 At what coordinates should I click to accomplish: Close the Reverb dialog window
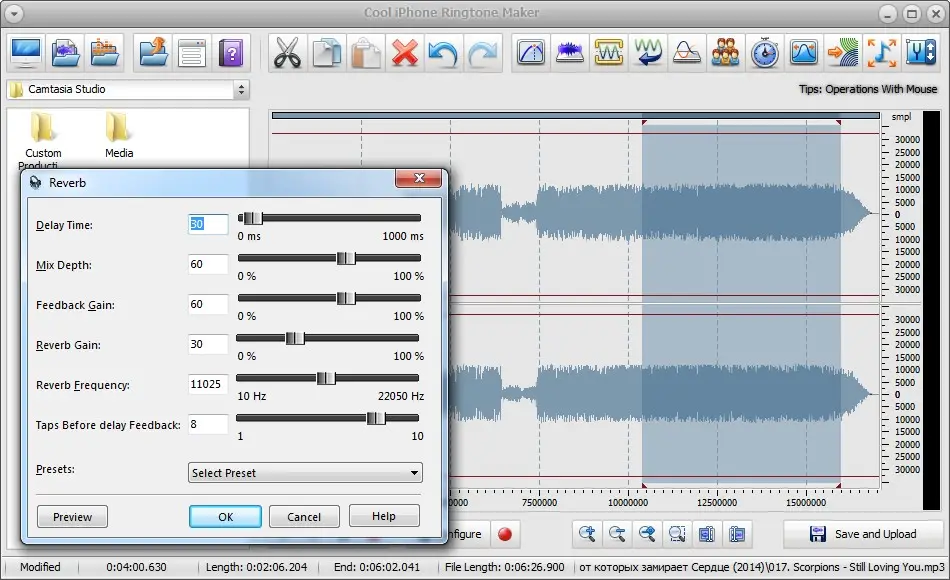point(419,178)
